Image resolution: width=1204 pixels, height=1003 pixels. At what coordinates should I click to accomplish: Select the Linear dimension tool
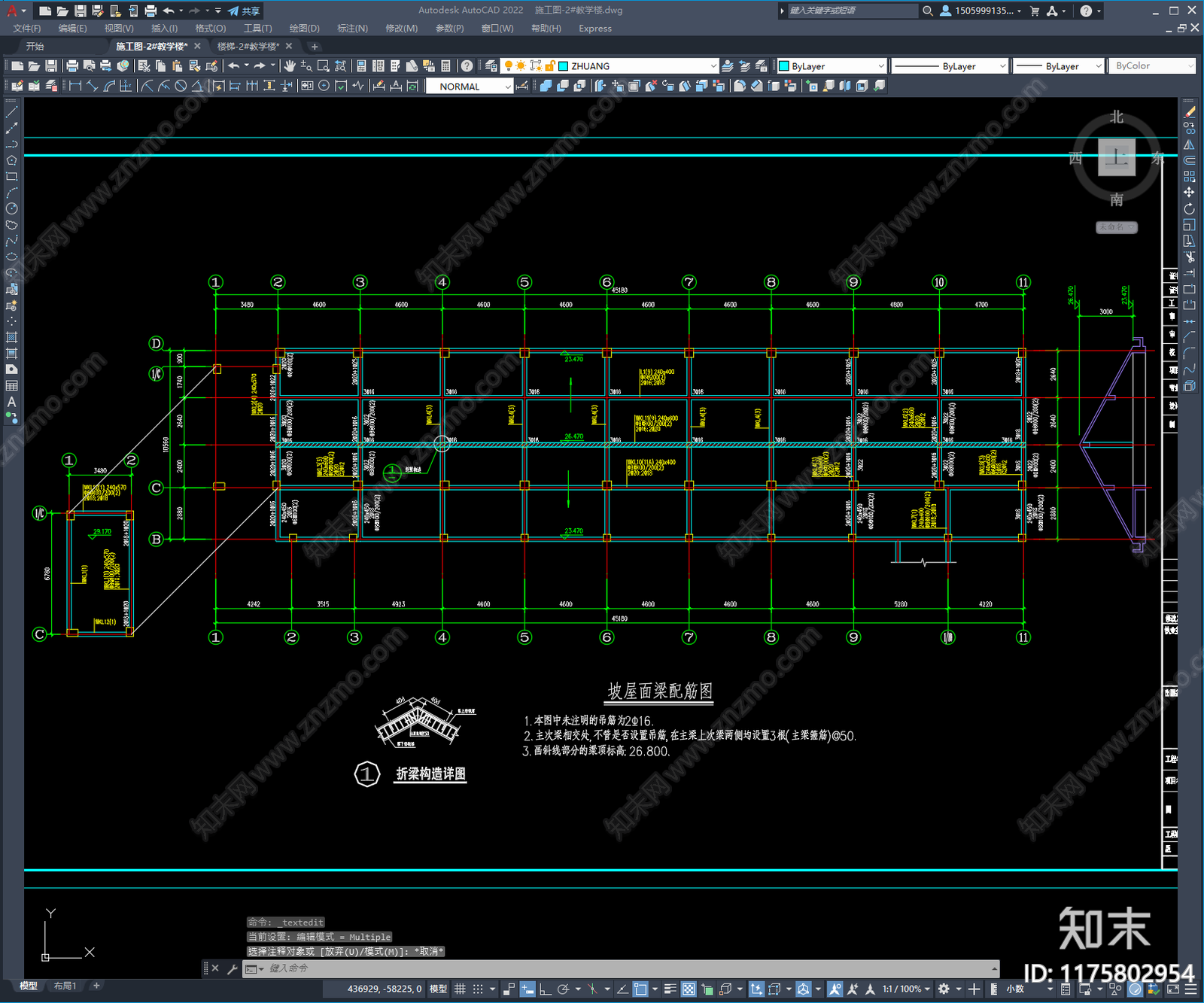point(75,86)
